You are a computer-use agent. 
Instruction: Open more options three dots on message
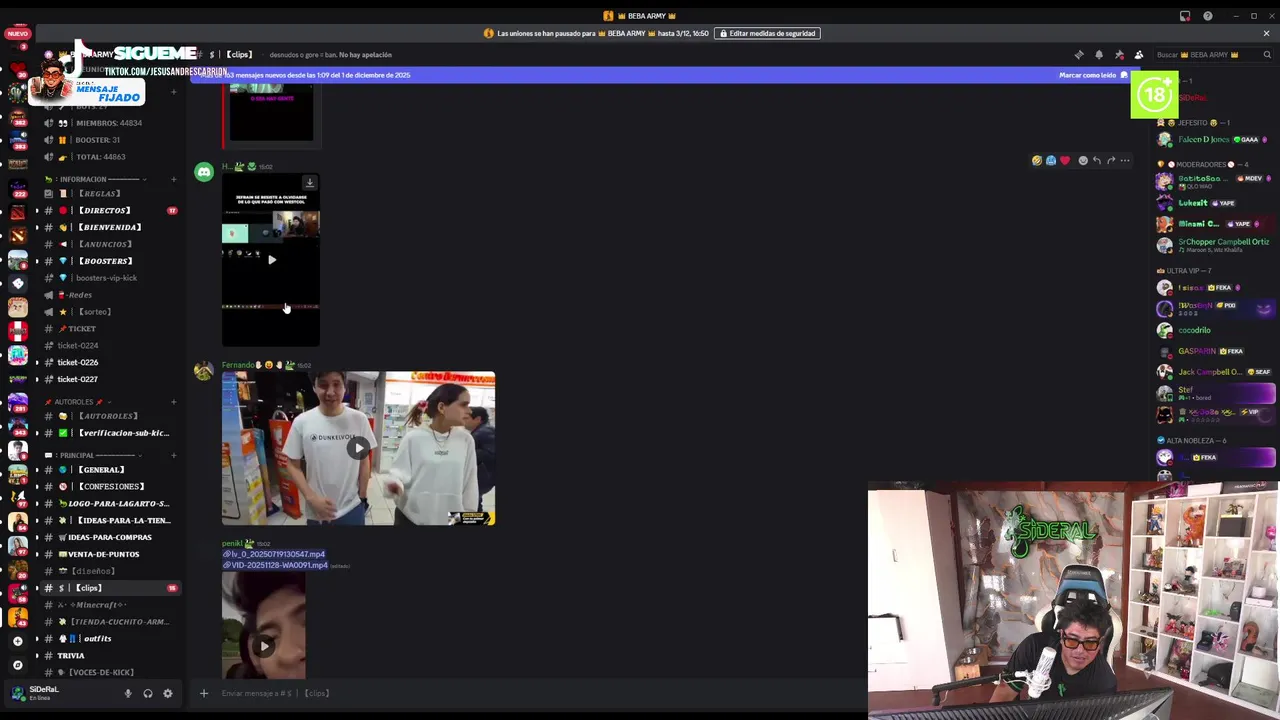tap(1125, 160)
